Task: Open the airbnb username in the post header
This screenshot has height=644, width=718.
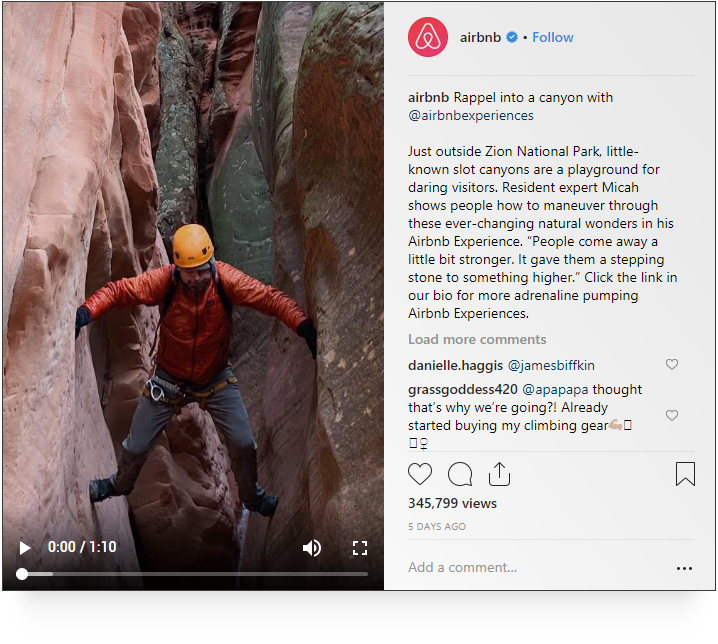Action: [480, 37]
